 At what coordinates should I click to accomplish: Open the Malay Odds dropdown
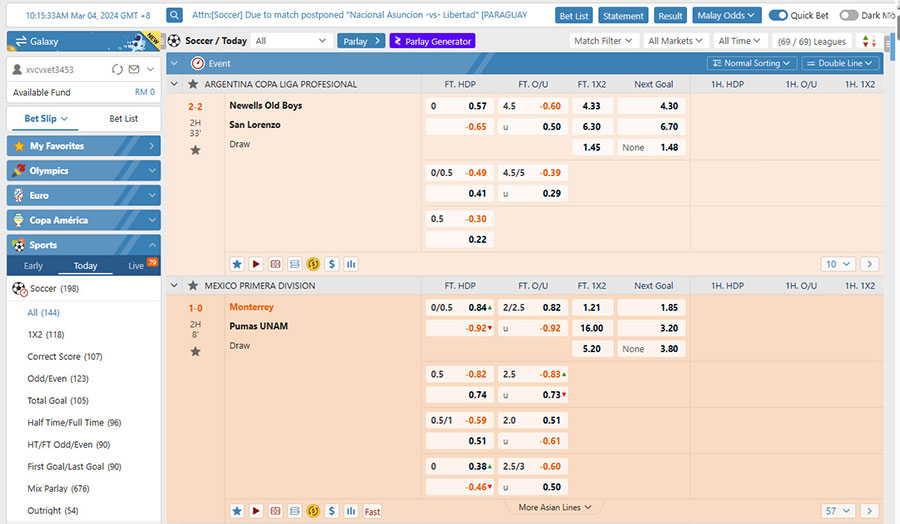[x=727, y=16]
